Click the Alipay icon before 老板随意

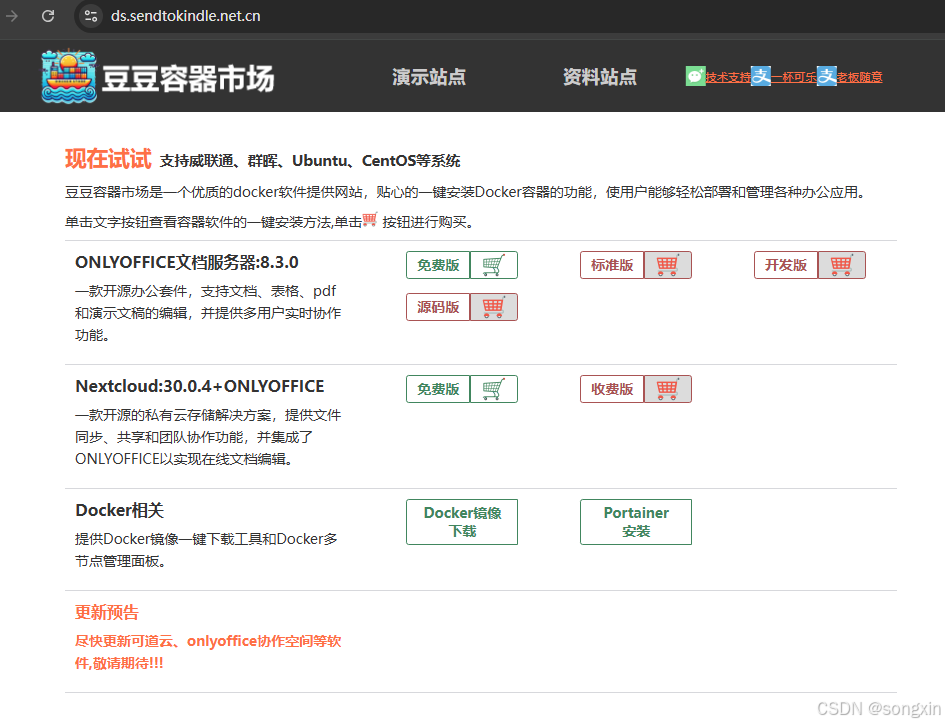(x=826, y=76)
